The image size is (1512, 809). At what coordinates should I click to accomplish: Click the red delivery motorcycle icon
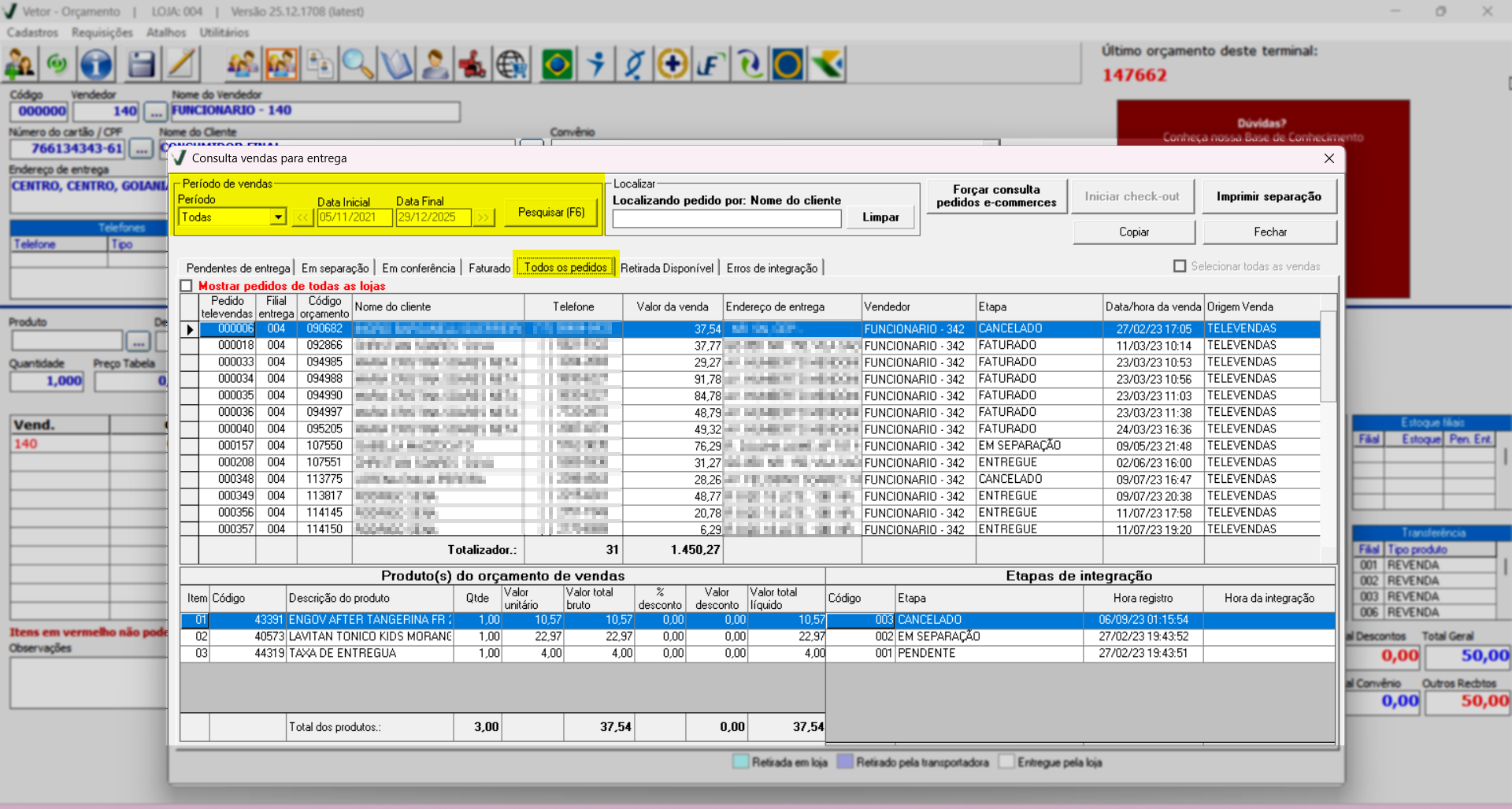472,65
